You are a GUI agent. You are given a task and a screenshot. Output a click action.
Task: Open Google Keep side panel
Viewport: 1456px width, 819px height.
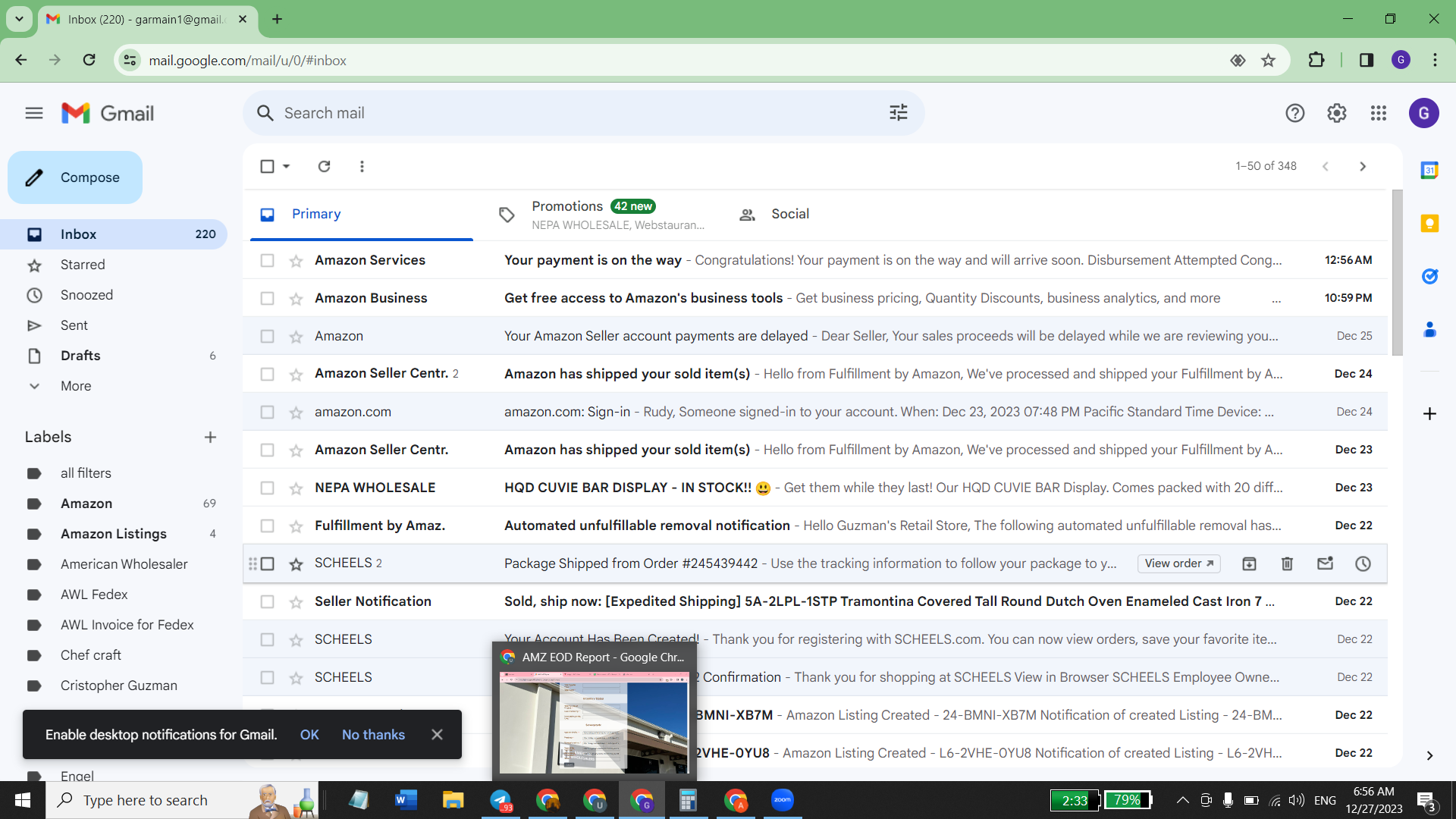click(1429, 224)
